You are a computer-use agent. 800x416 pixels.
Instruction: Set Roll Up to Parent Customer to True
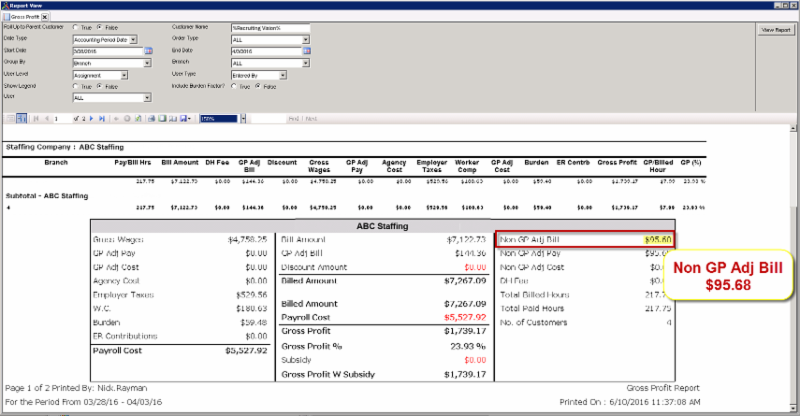click(76, 27)
